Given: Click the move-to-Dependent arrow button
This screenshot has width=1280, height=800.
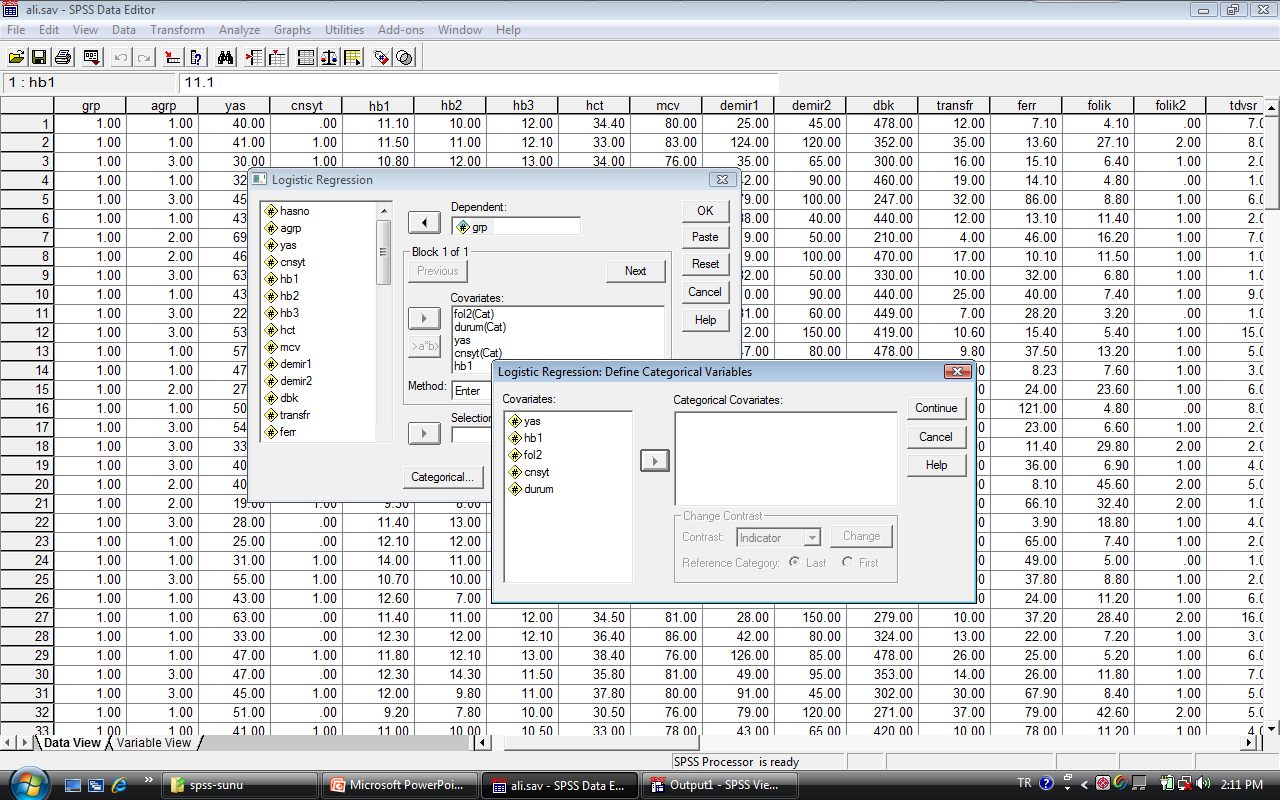Looking at the screenshot, I should (424, 223).
